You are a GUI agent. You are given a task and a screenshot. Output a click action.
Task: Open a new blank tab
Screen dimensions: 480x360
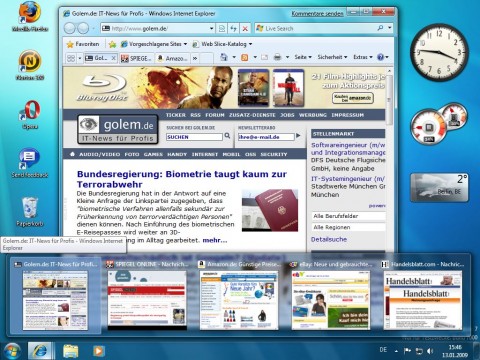206,58
